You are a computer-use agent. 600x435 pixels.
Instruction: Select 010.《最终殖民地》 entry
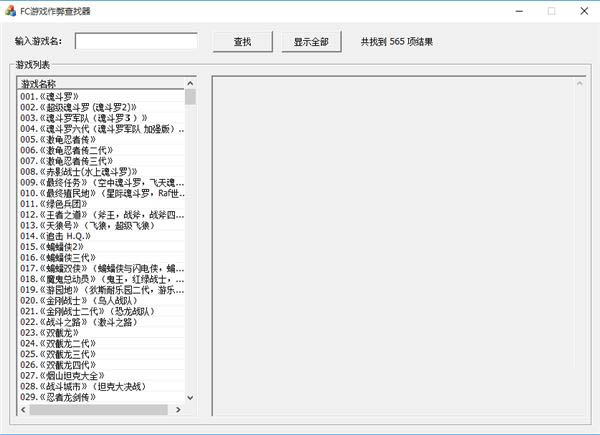point(102,193)
